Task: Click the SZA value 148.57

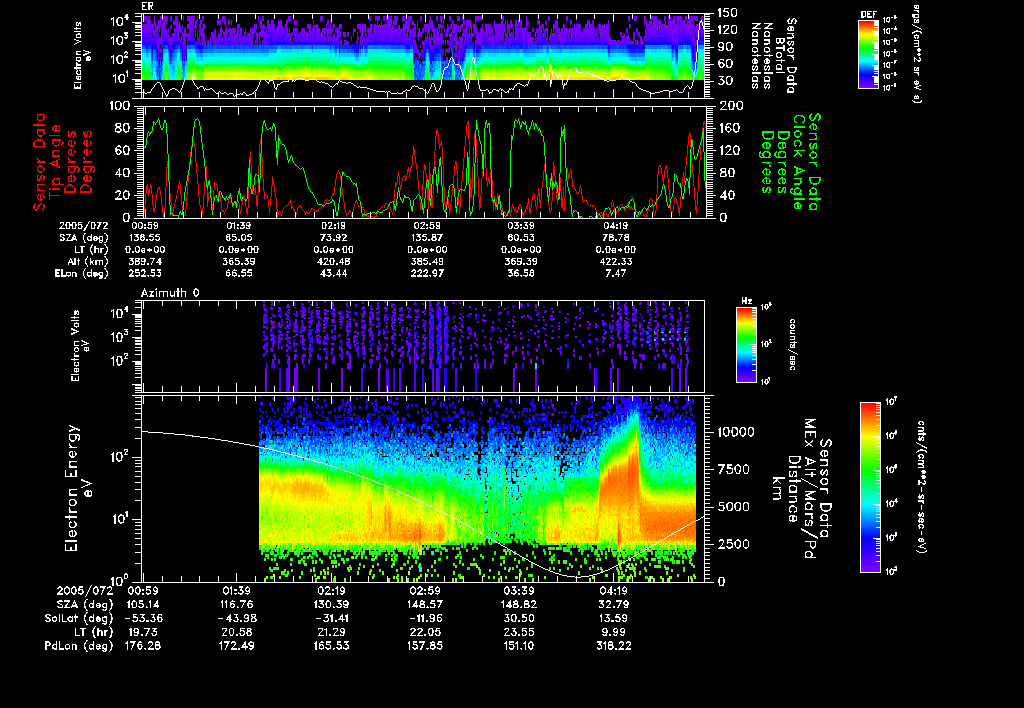Action: (x=424, y=604)
